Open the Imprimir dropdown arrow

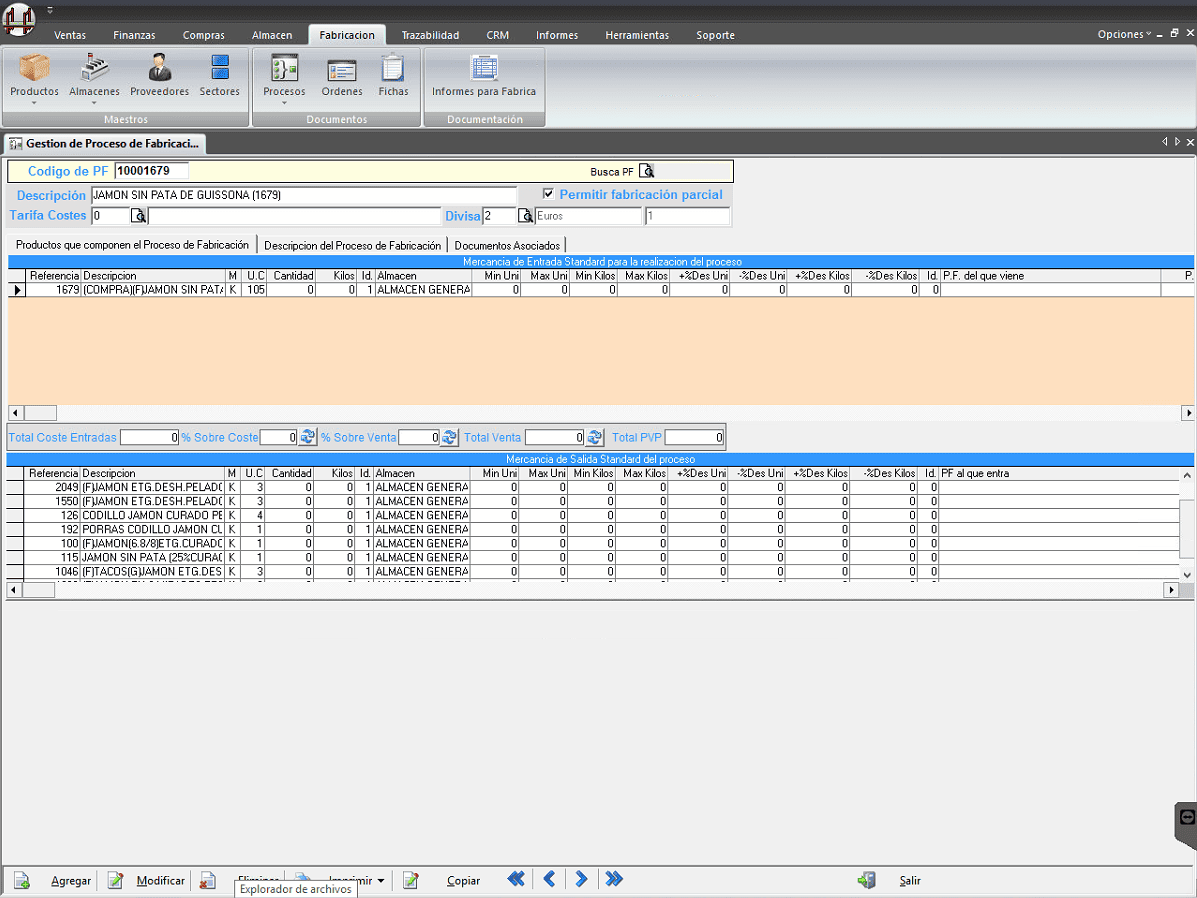pyautogui.click(x=381, y=881)
